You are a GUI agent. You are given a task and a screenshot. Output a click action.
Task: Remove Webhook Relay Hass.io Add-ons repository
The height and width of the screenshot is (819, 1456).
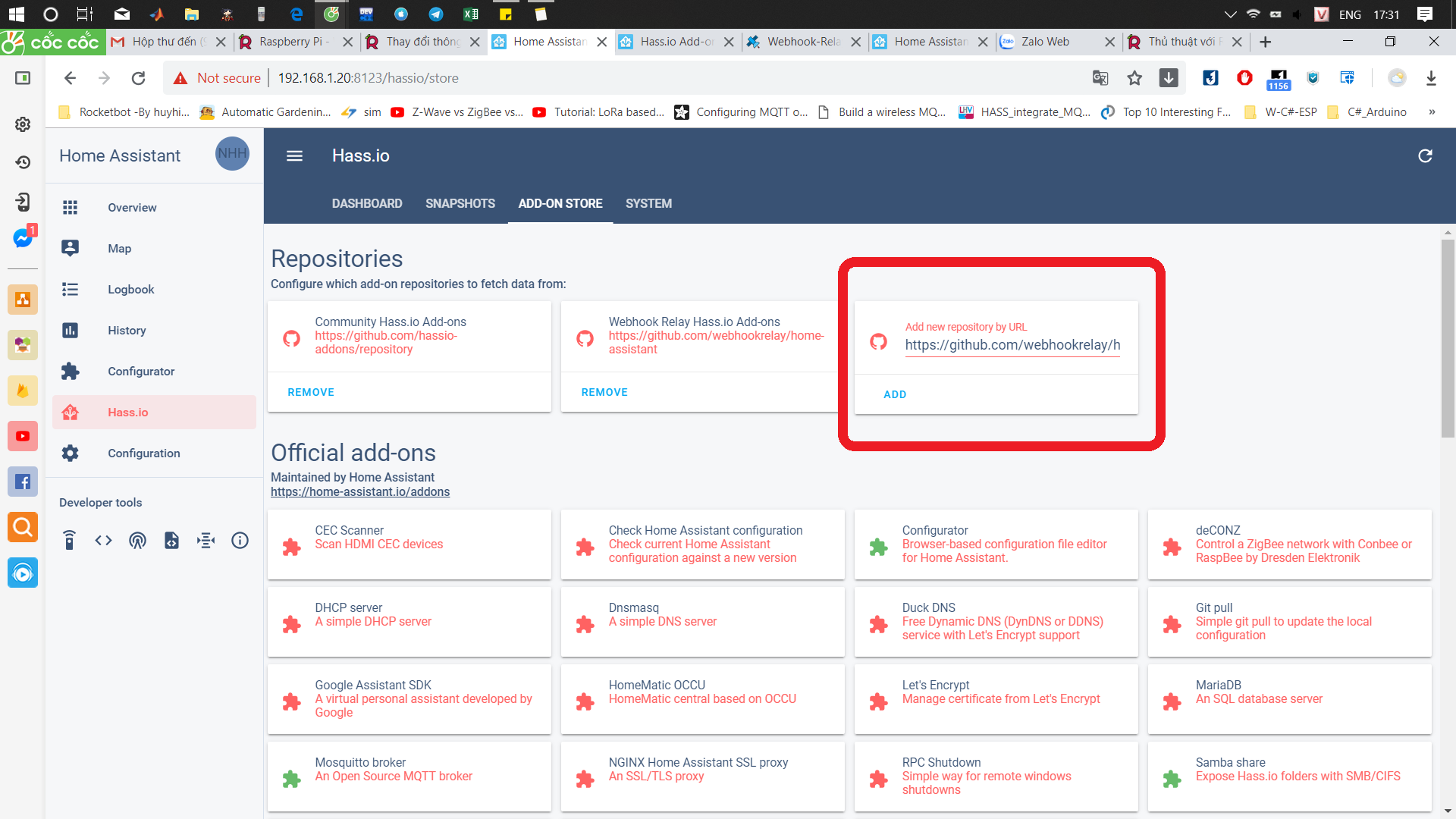(604, 392)
